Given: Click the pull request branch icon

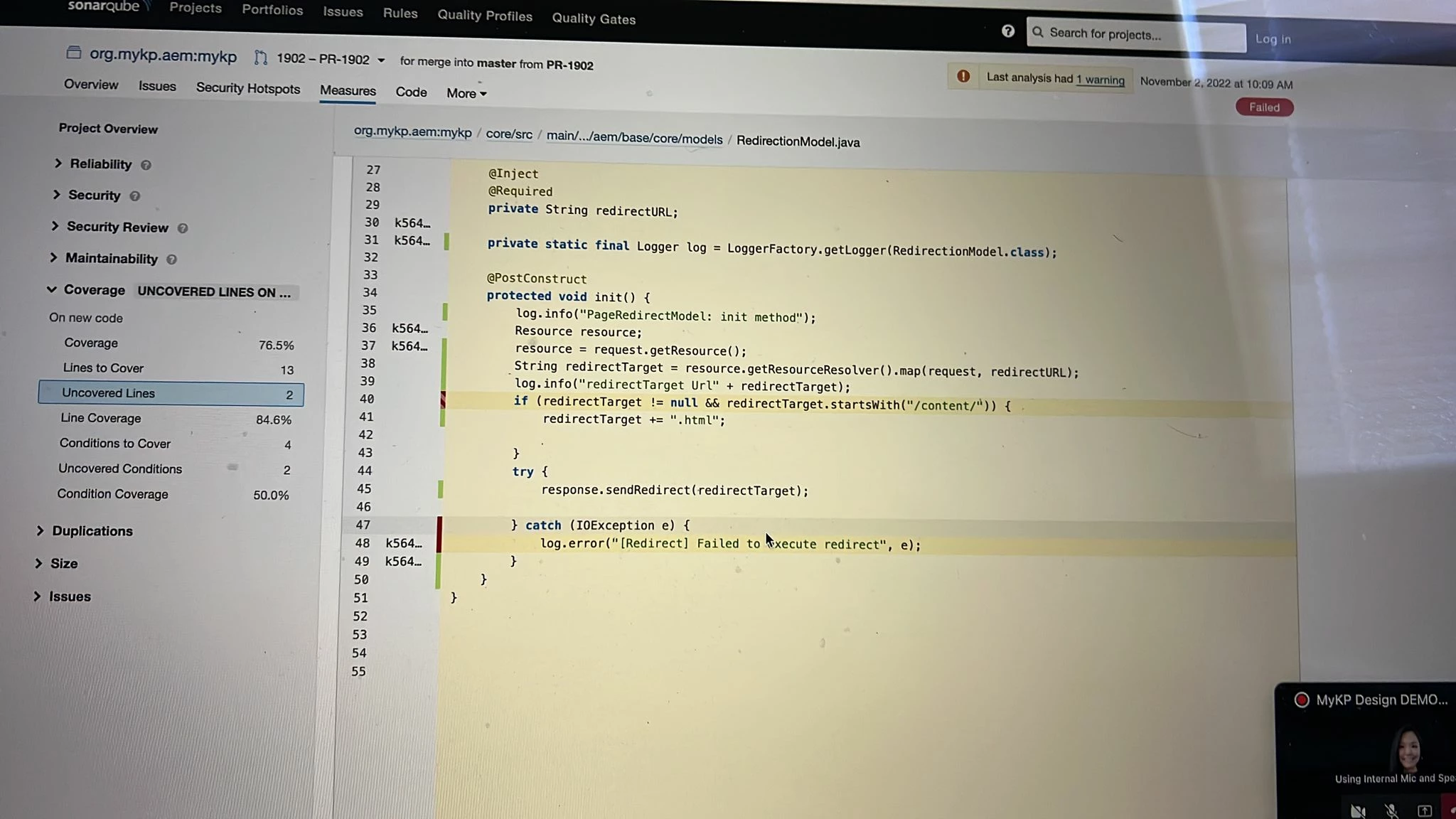Looking at the screenshot, I should [261, 58].
